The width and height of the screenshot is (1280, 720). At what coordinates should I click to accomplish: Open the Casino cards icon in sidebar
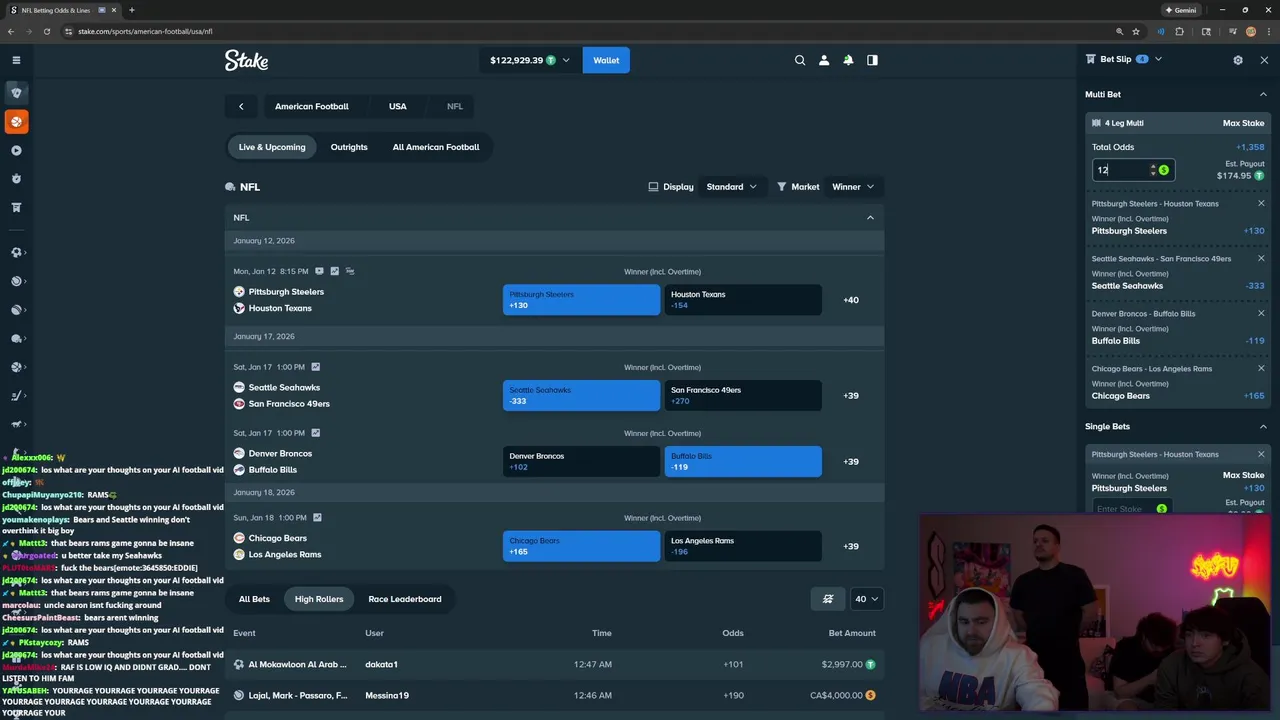[x=16, y=92]
